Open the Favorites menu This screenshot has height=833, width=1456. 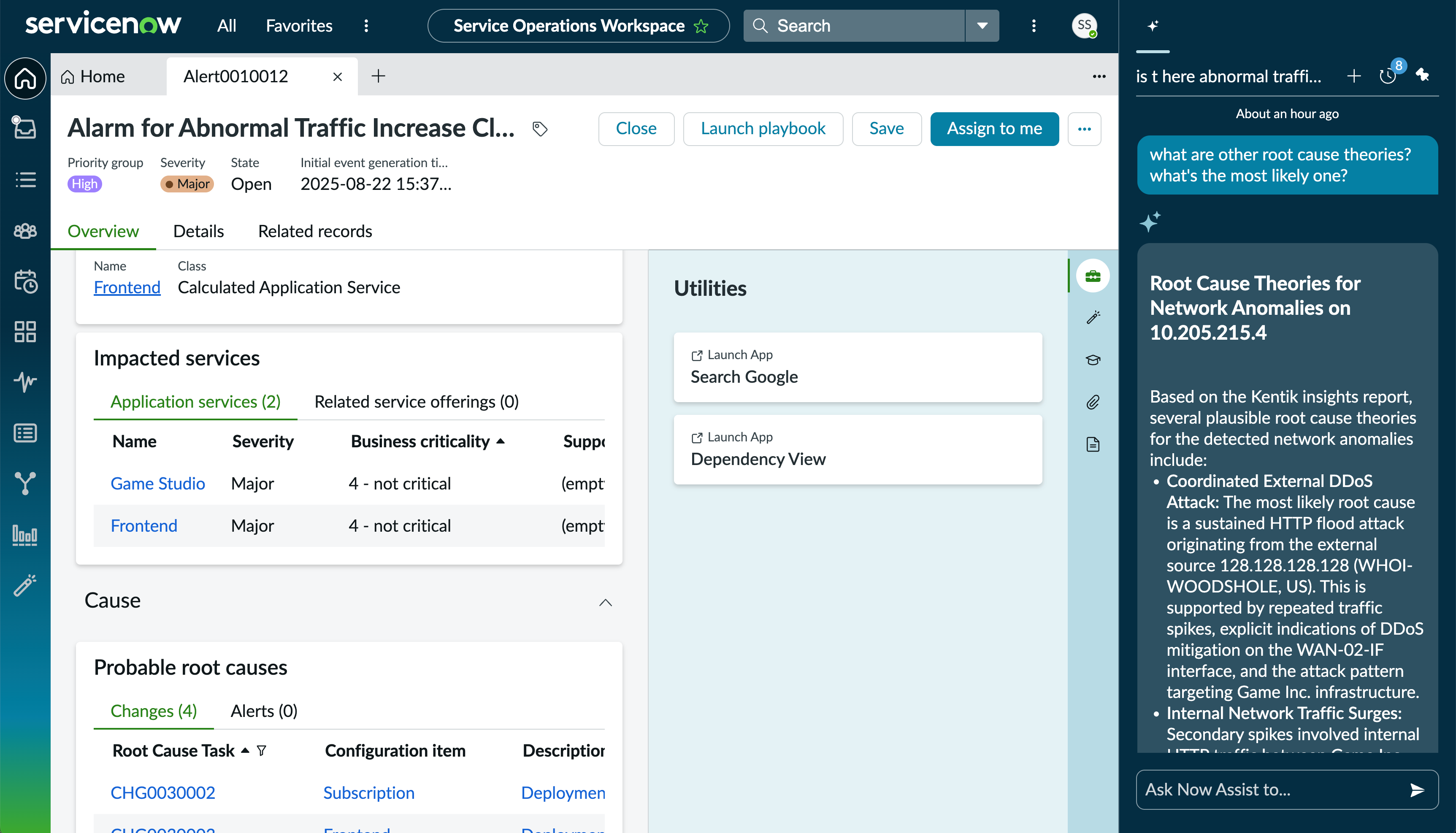pyautogui.click(x=299, y=26)
